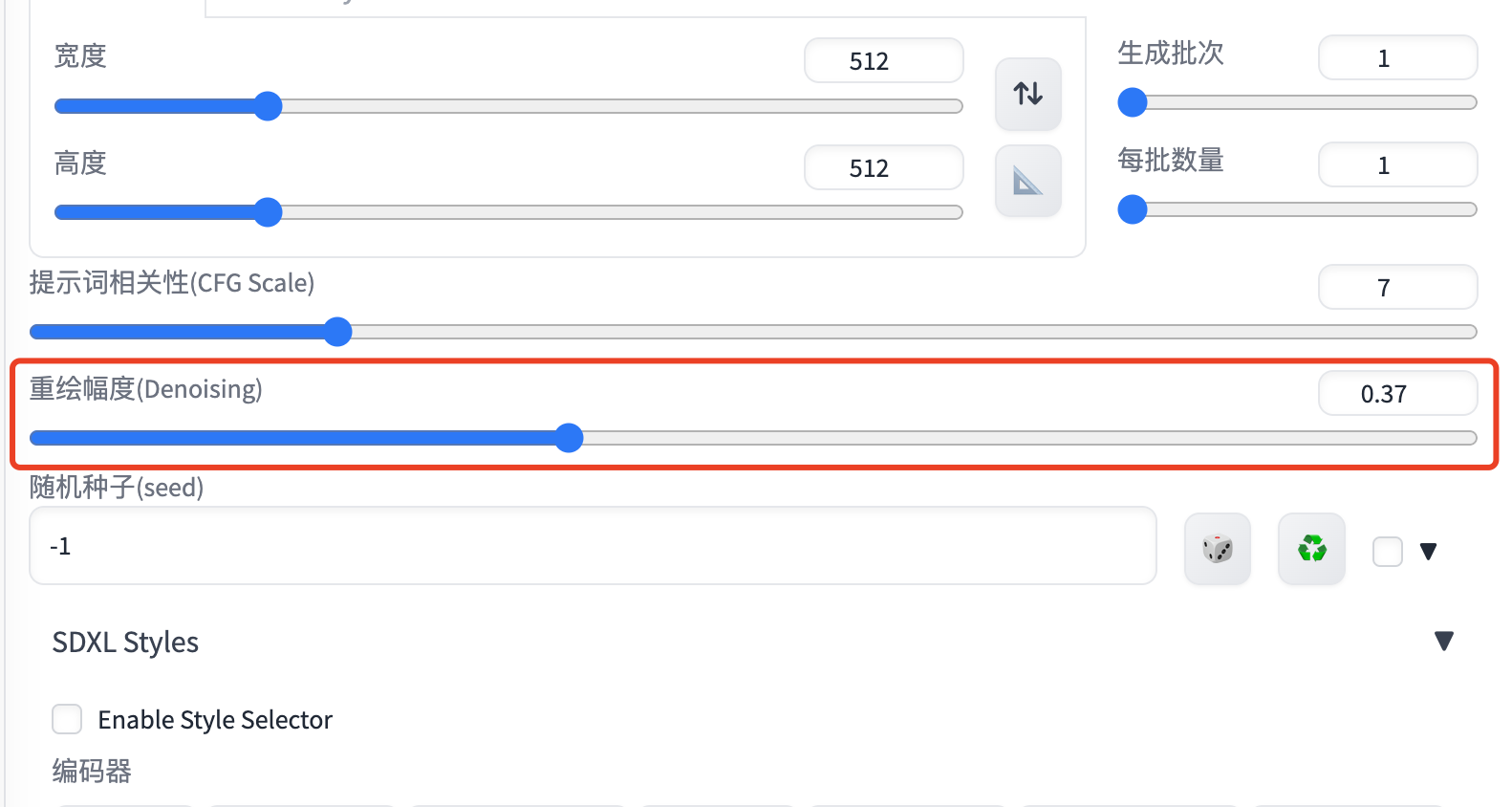Focus the 生成批次 number field
Viewport: 1512px width, 807px height.
coord(1398,57)
